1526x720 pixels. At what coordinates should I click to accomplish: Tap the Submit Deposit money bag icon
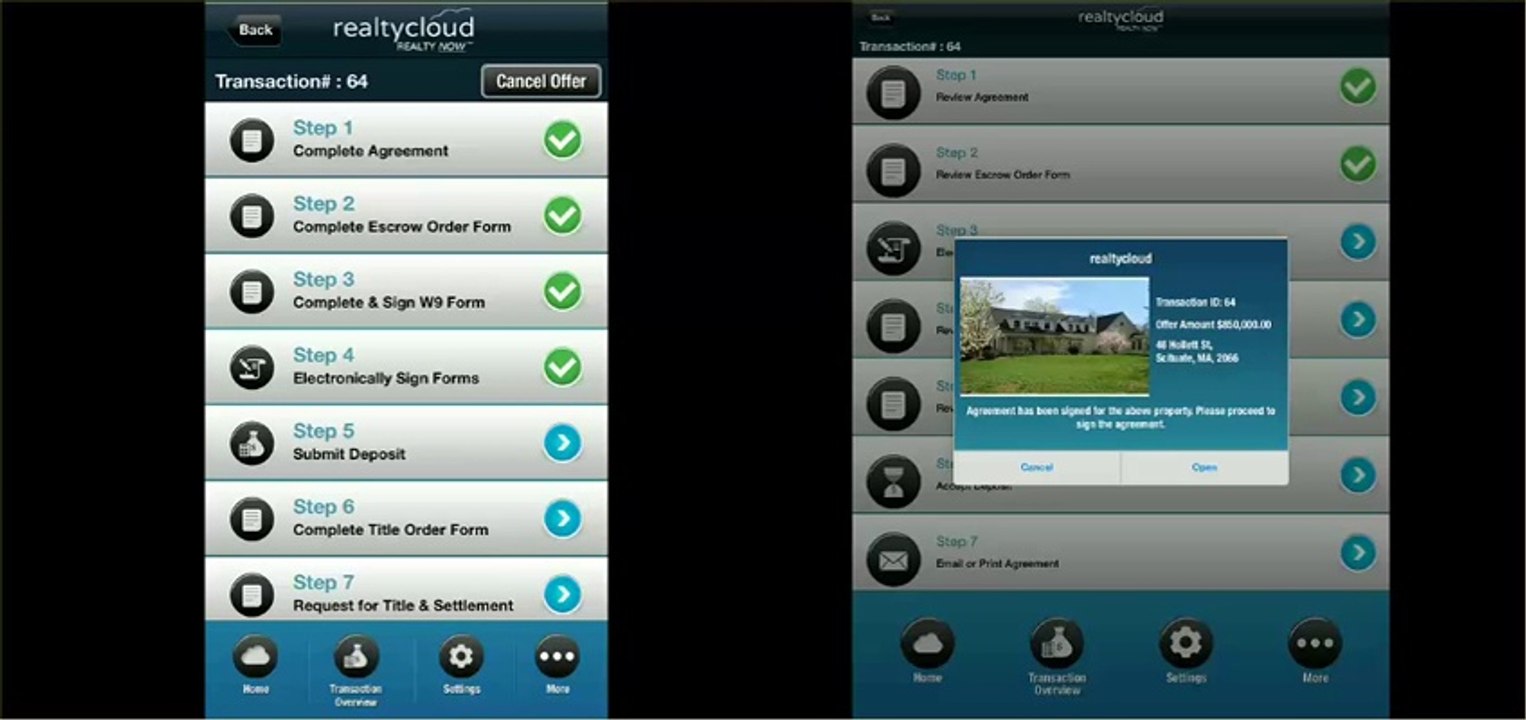[x=252, y=443]
